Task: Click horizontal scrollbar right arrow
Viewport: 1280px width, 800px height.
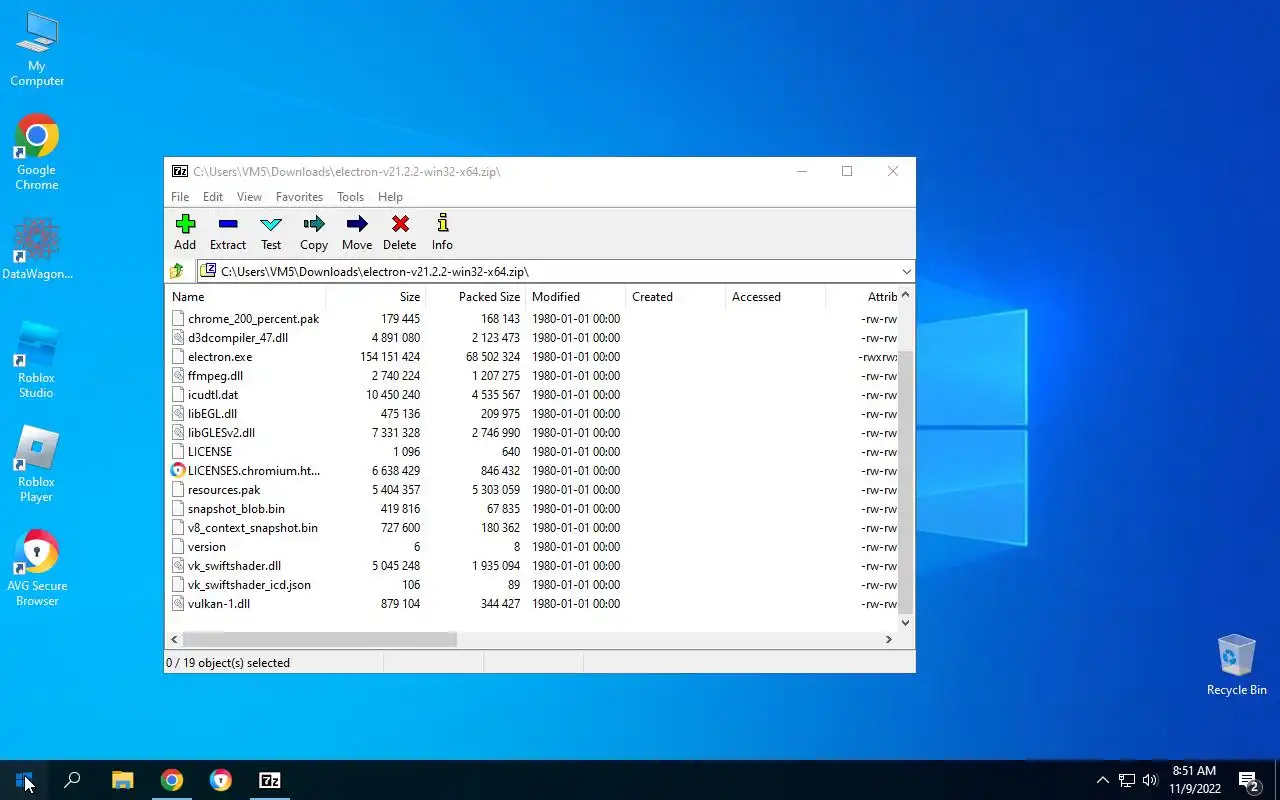Action: pos(889,639)
